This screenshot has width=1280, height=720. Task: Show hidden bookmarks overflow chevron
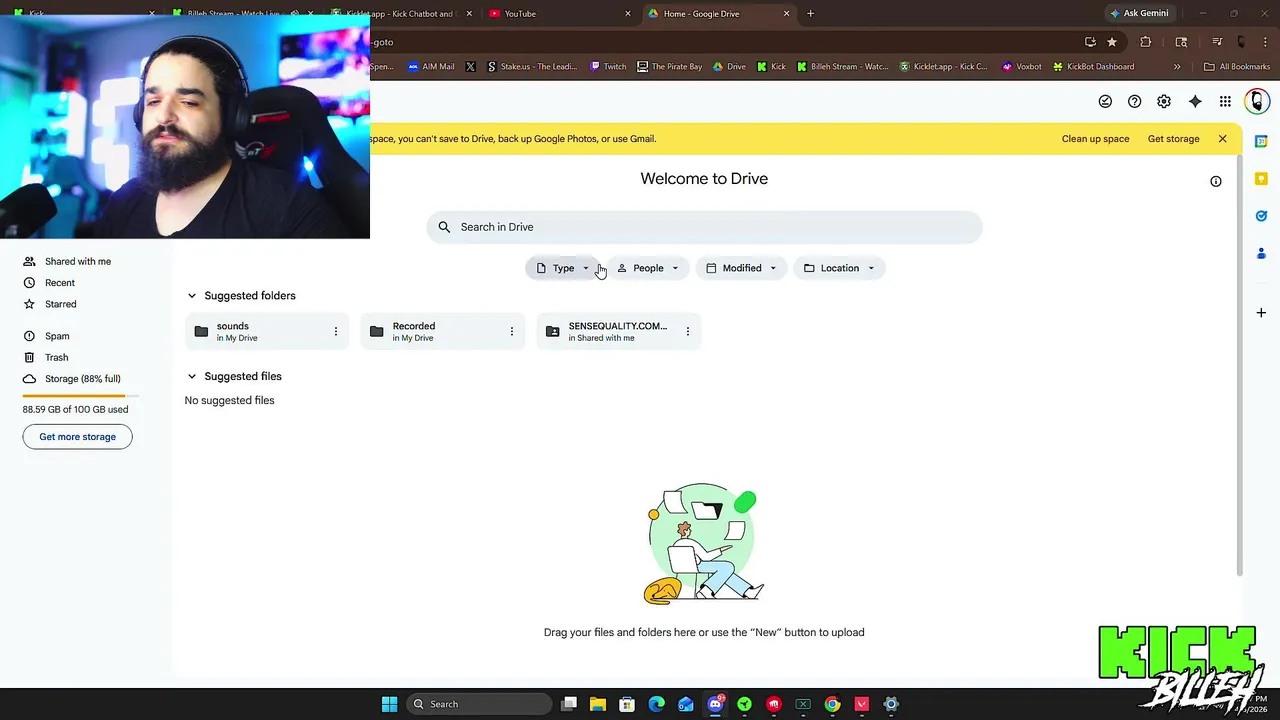pos(1177,67)
